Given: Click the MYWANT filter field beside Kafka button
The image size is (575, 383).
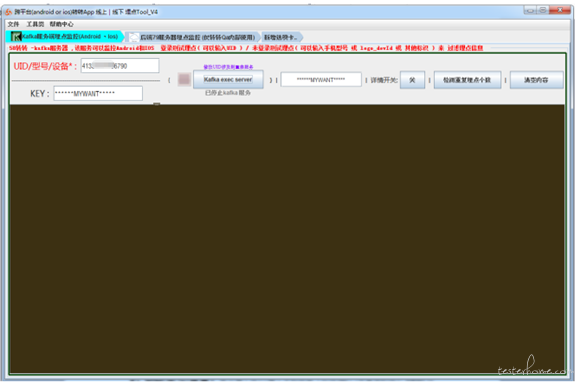Looking at the screenshot, I should pyautogui.click(x=321, y=80).
